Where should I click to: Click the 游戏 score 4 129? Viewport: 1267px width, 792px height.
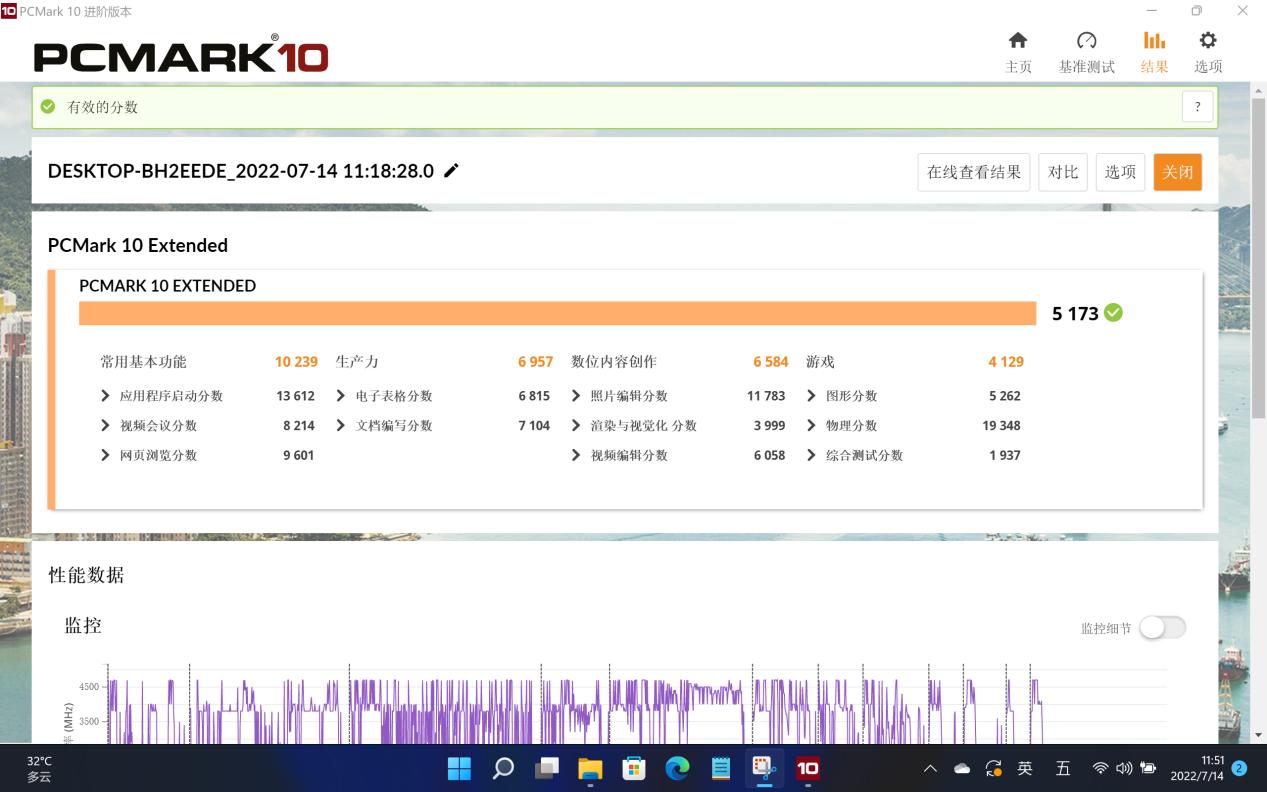(x=1006, y=362)
